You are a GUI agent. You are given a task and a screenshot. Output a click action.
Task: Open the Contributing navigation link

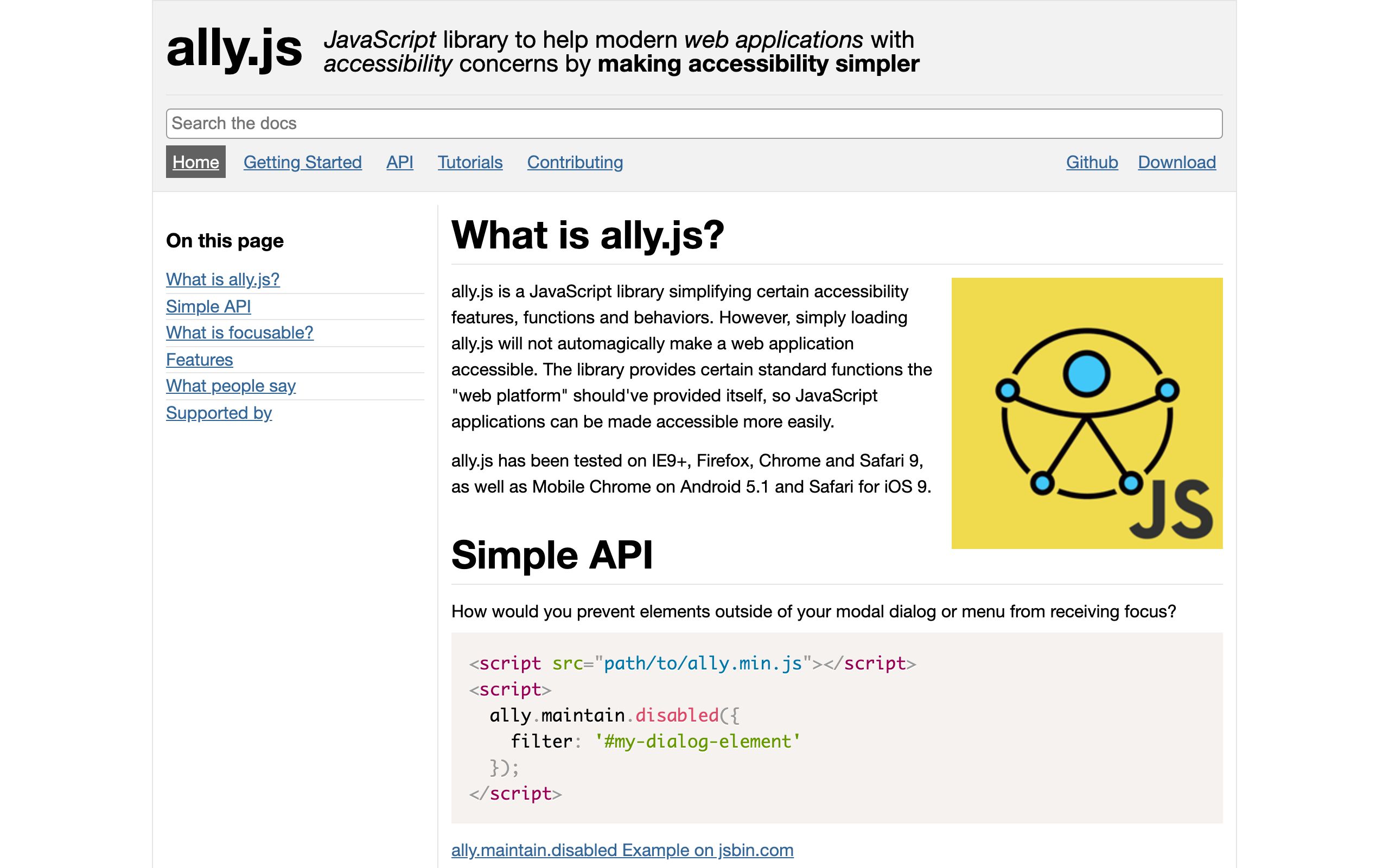tap(575, 162)
